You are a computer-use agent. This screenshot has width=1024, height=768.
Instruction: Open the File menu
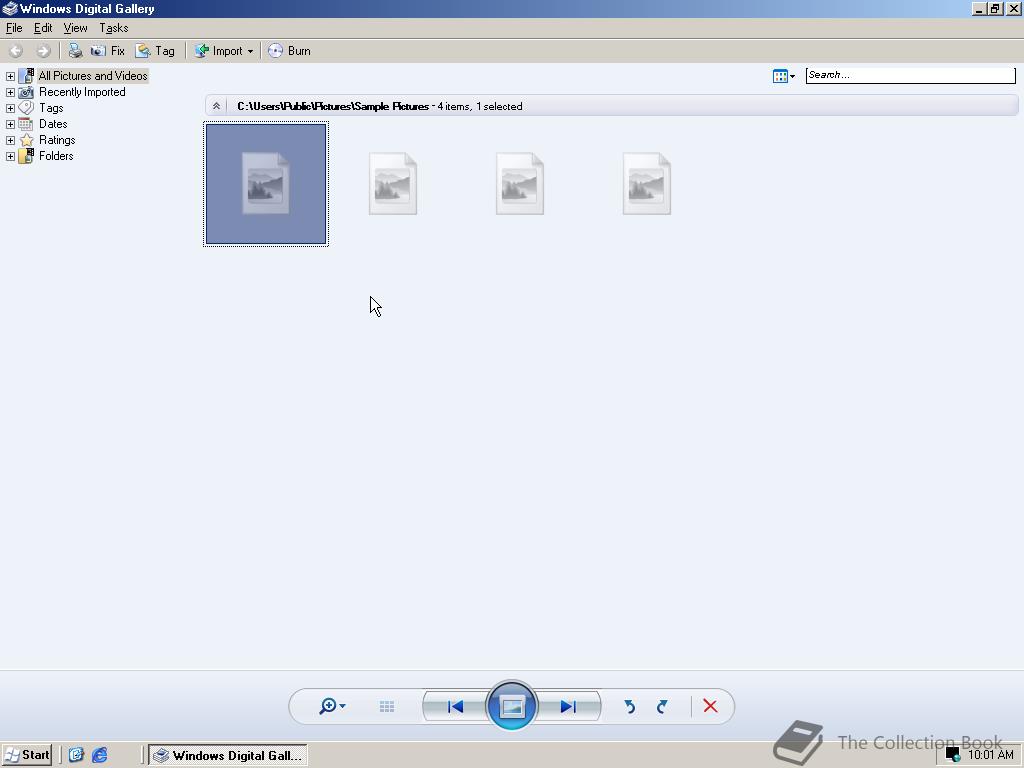pos(14,28)
